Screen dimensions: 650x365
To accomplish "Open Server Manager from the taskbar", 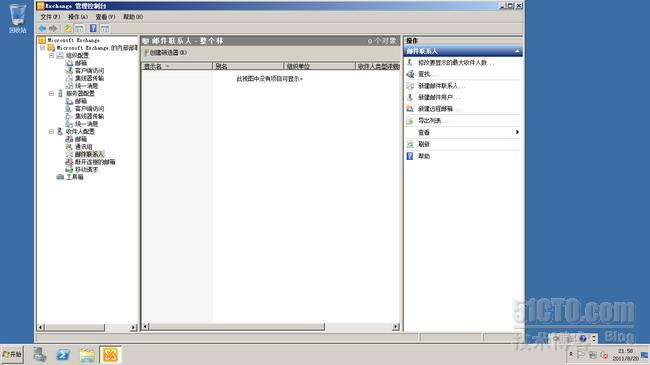I will click(x=39, y=355).
